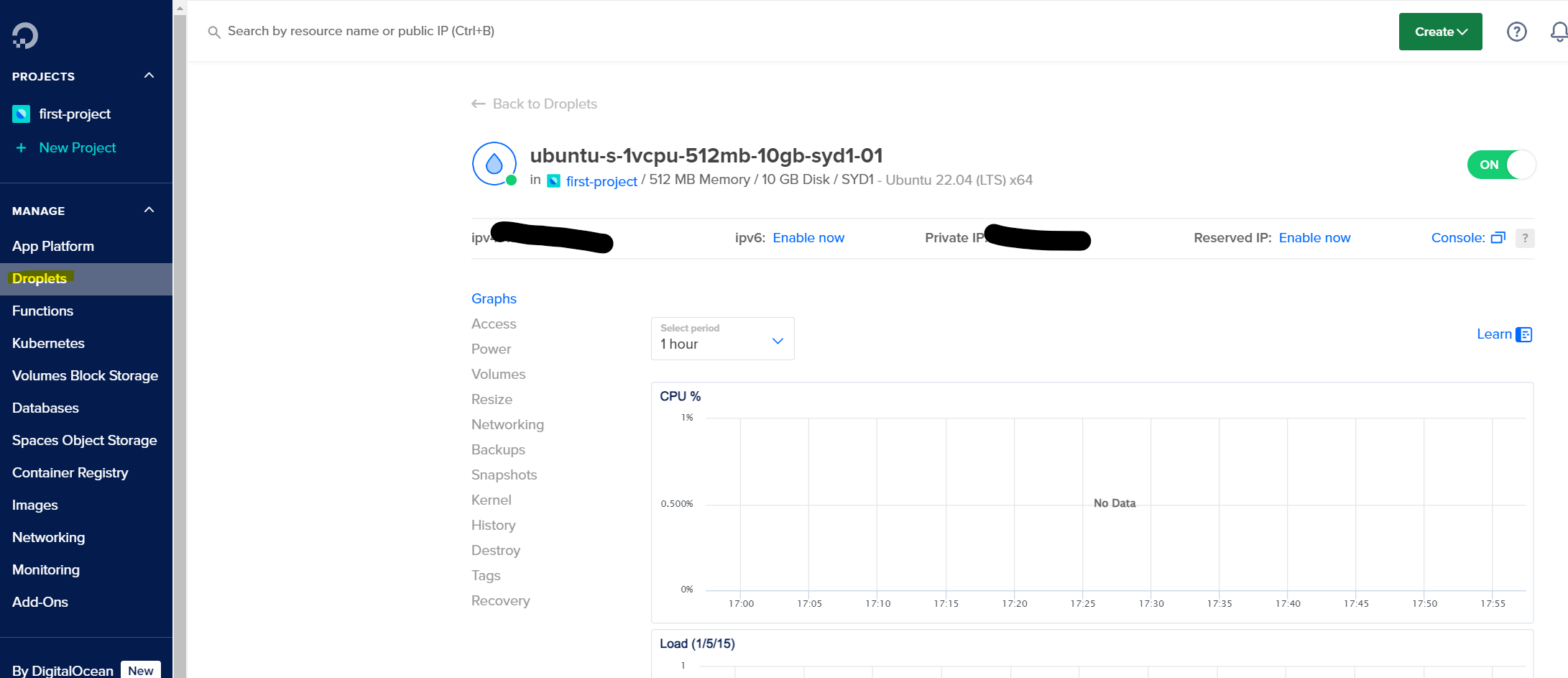
Task: Click the droplet avatar icon
Action: pyautogui.click(x=494, y=164)
